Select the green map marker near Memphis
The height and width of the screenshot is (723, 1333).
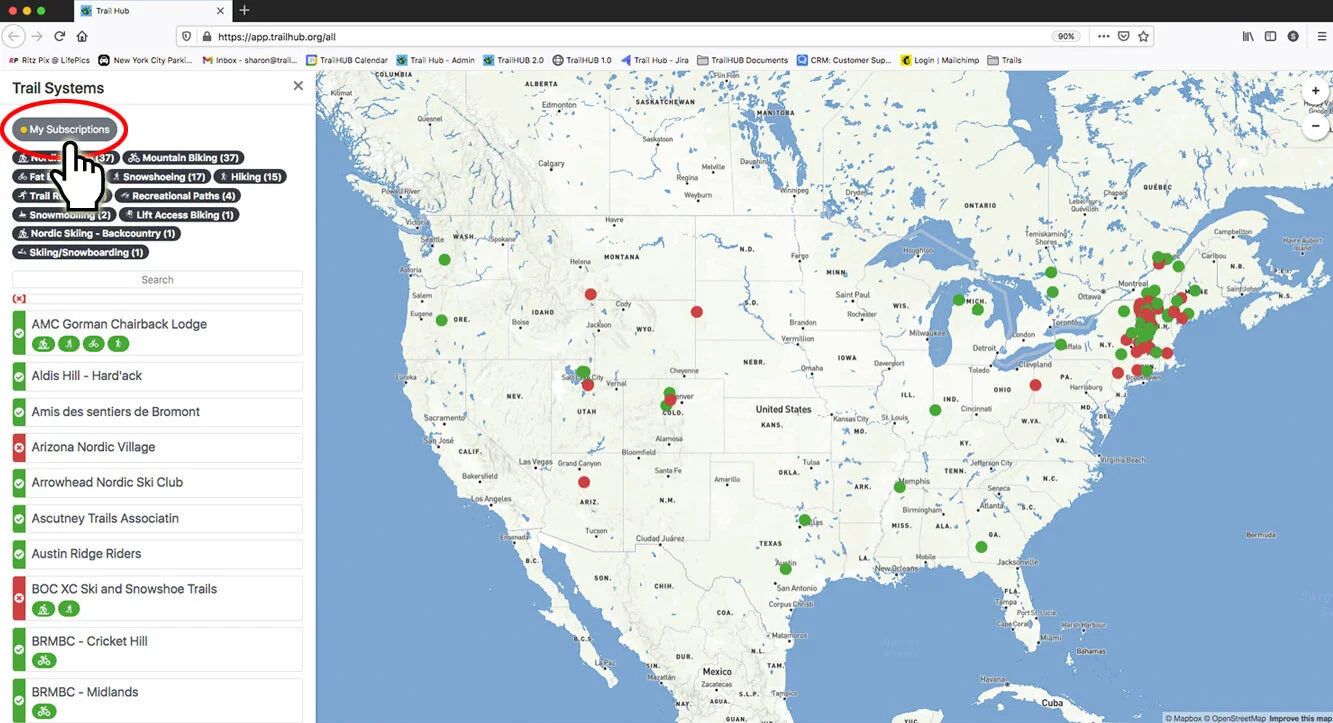coord(899,487)
